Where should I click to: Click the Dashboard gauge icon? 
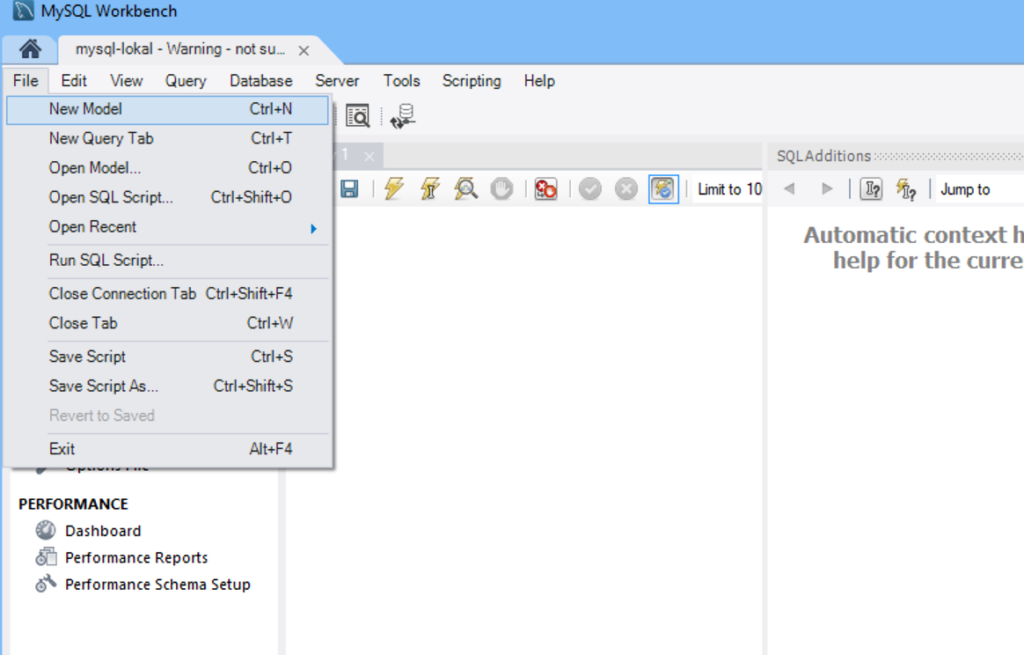(46, 530)
